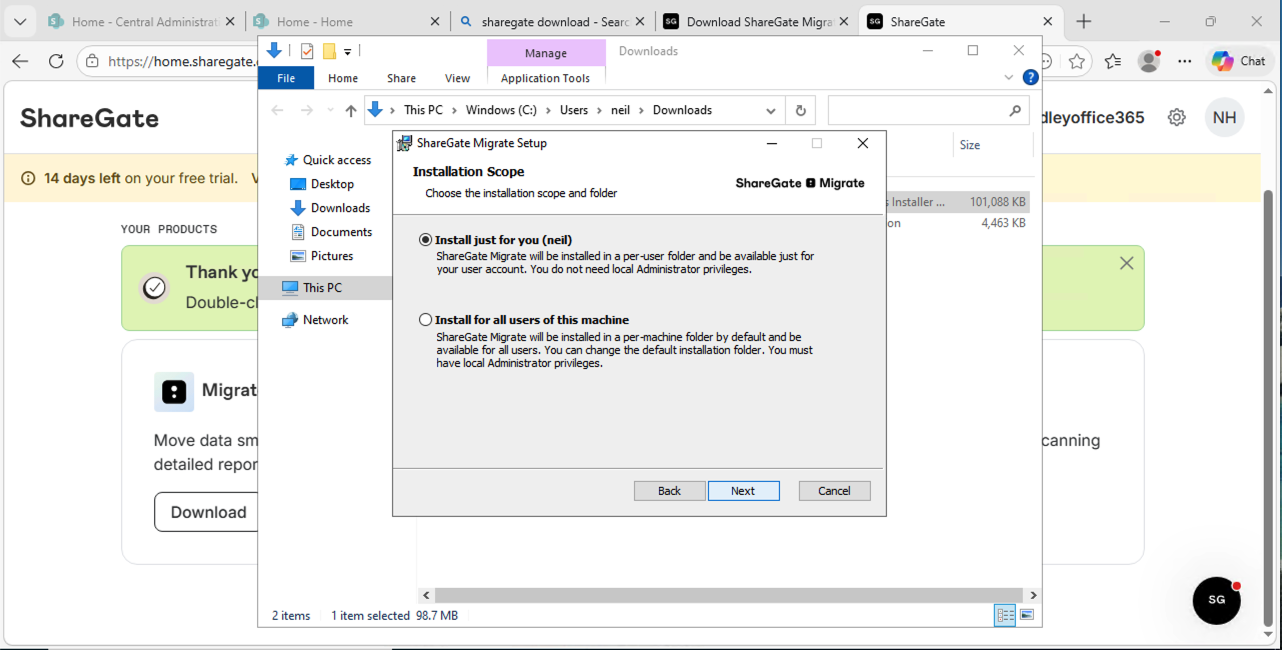The width and height of the screenshot is (1282, 650).
Task: Open Customize Quick Access Toolbar dropdown
Action: click(347, 51)
